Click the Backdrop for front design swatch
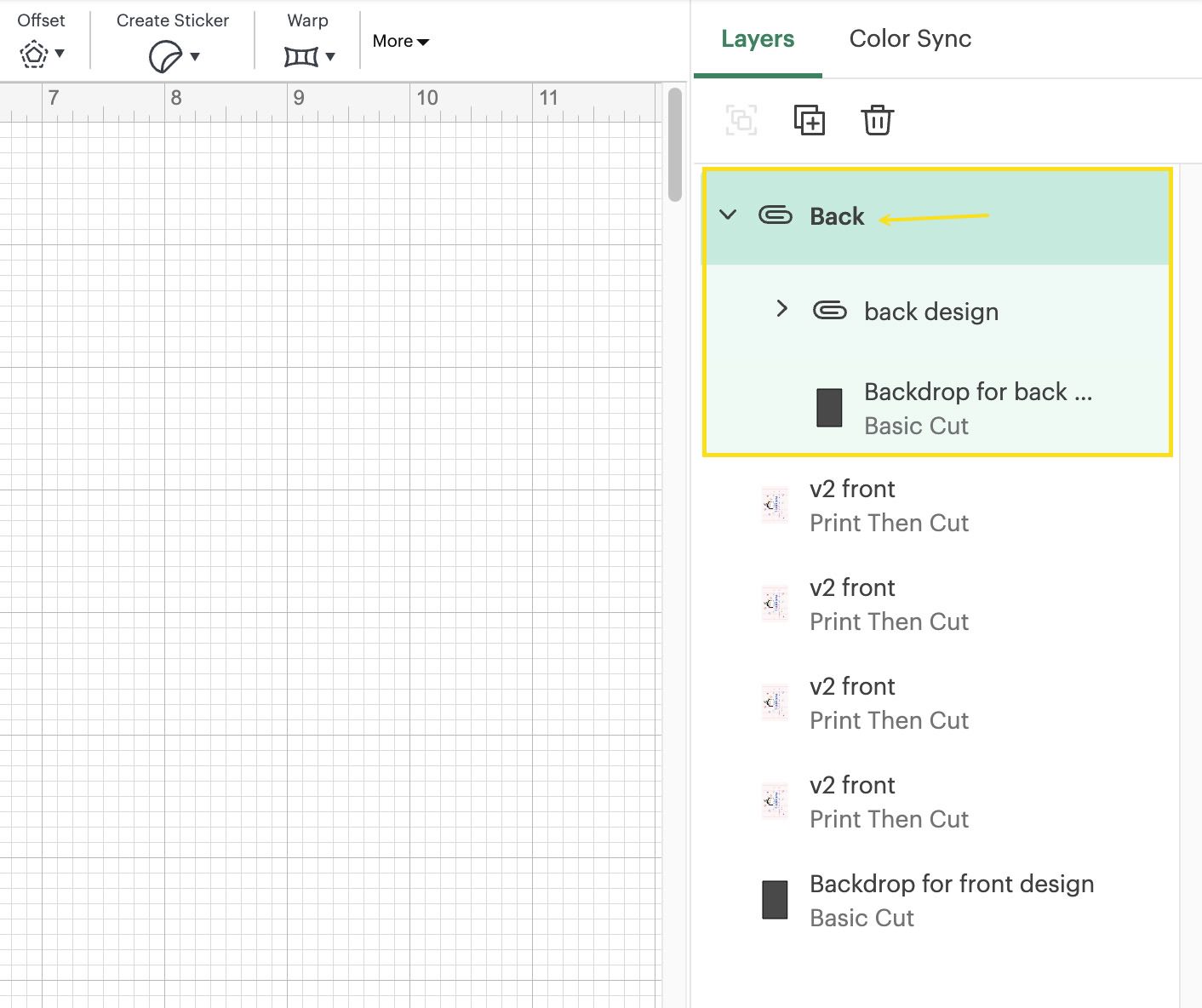 coord(775,900)
